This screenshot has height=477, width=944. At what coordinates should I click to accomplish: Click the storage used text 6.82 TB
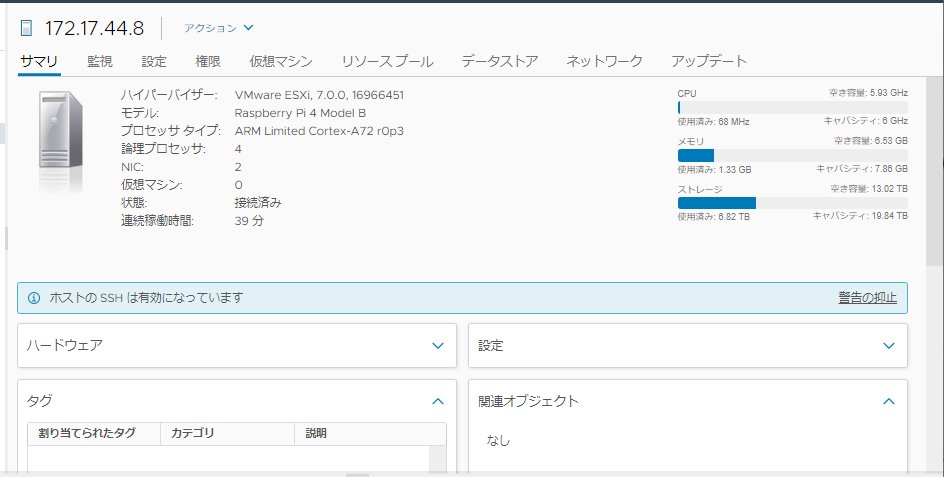coord(734,216)
